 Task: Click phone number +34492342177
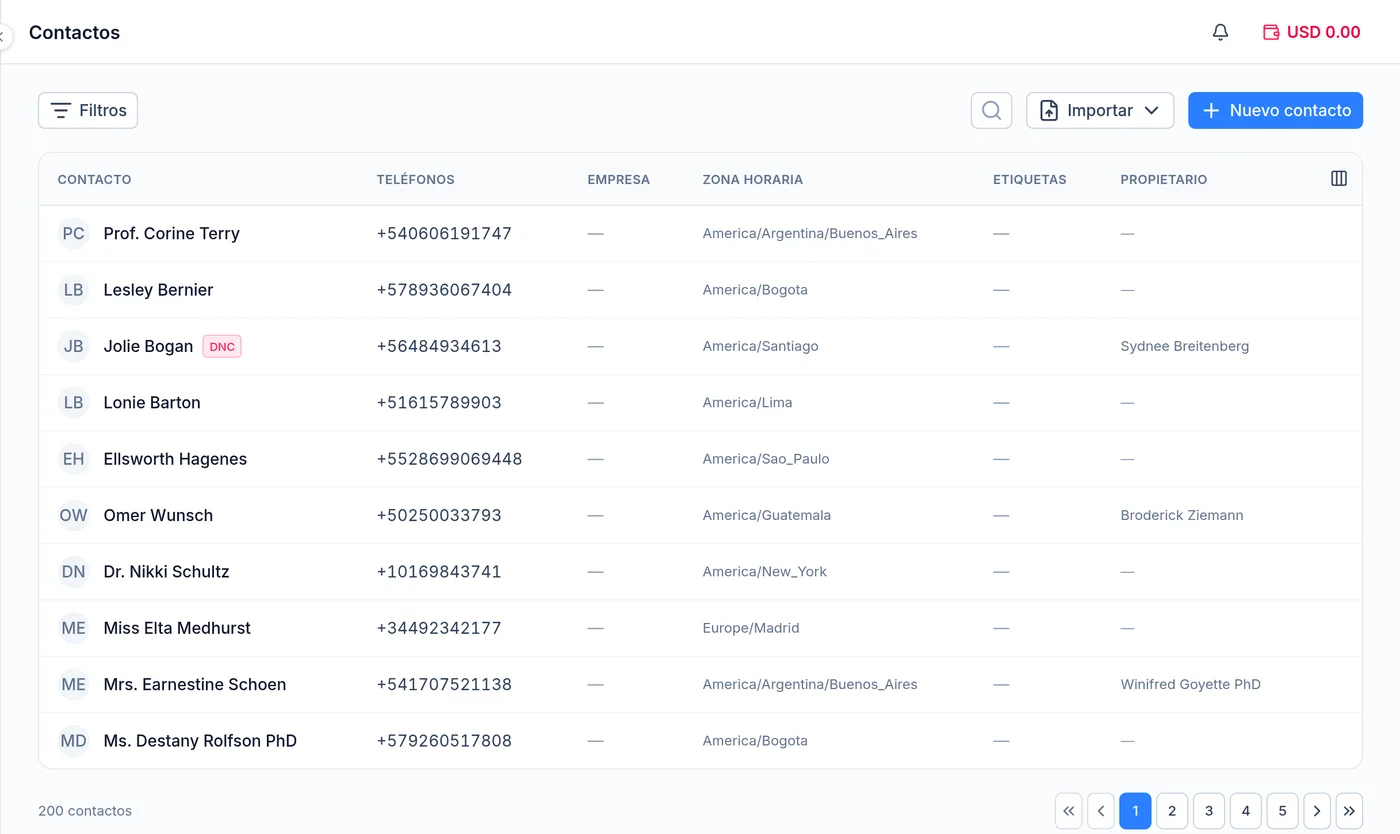pyautogui.click(x=439, y=628)
